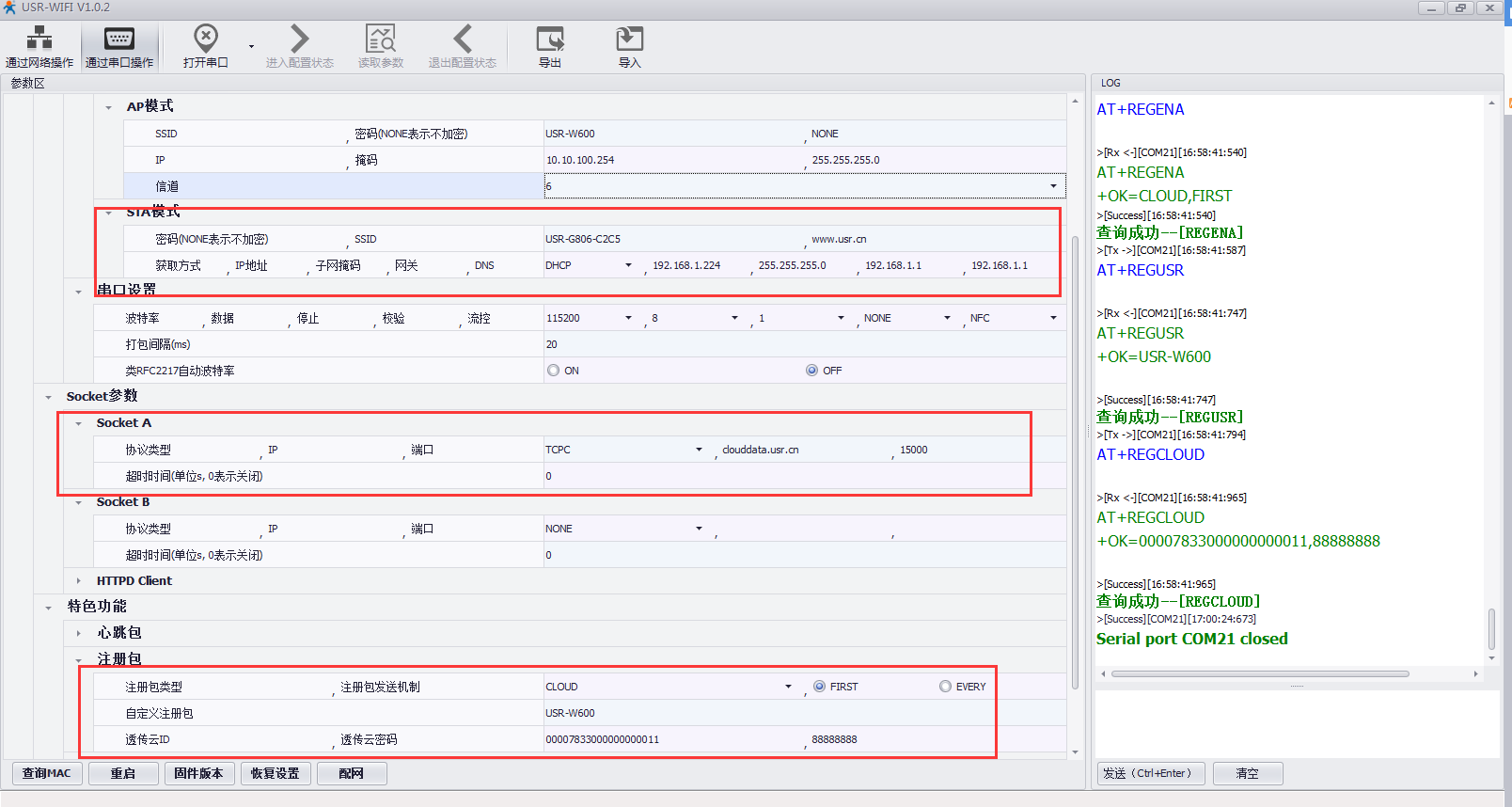
Task: Click LOG scrollbar up arrow
Action: point(1491,103)
